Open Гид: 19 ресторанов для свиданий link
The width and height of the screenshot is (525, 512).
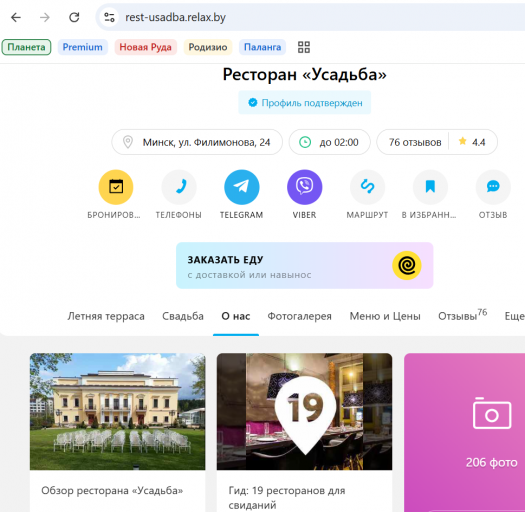pyautogui.click(x=287, y=498)
